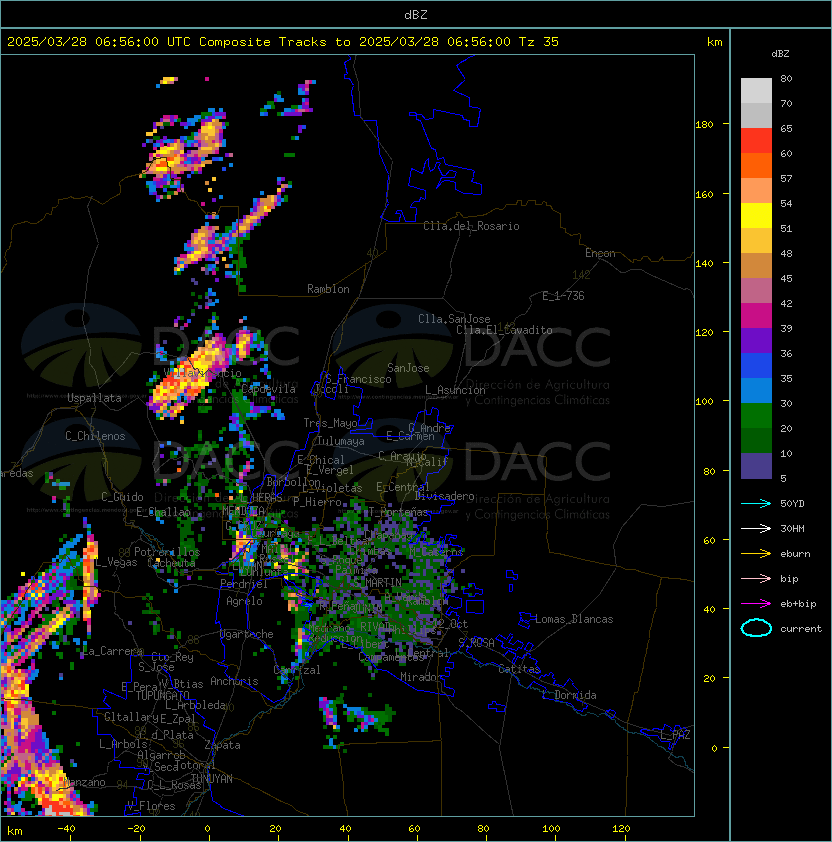Click the 'Capdevila' place label

(x=269, y=389)
